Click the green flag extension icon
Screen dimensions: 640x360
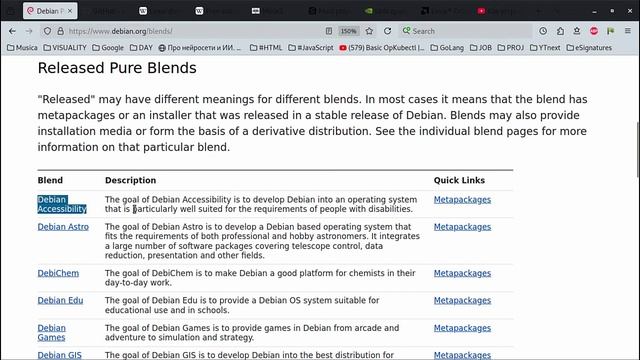click(611, 31)
